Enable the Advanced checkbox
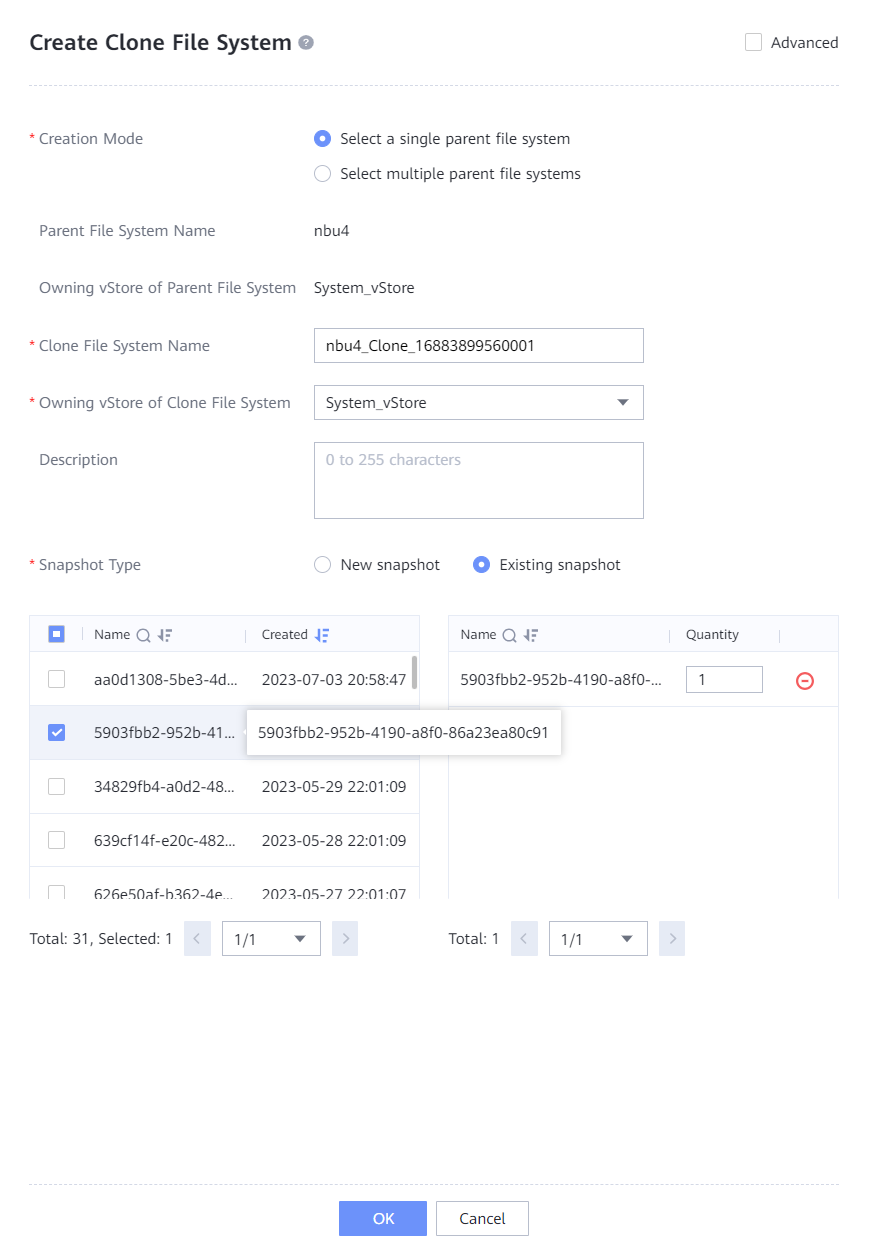The image size is (869, 1244). [754, 43]
